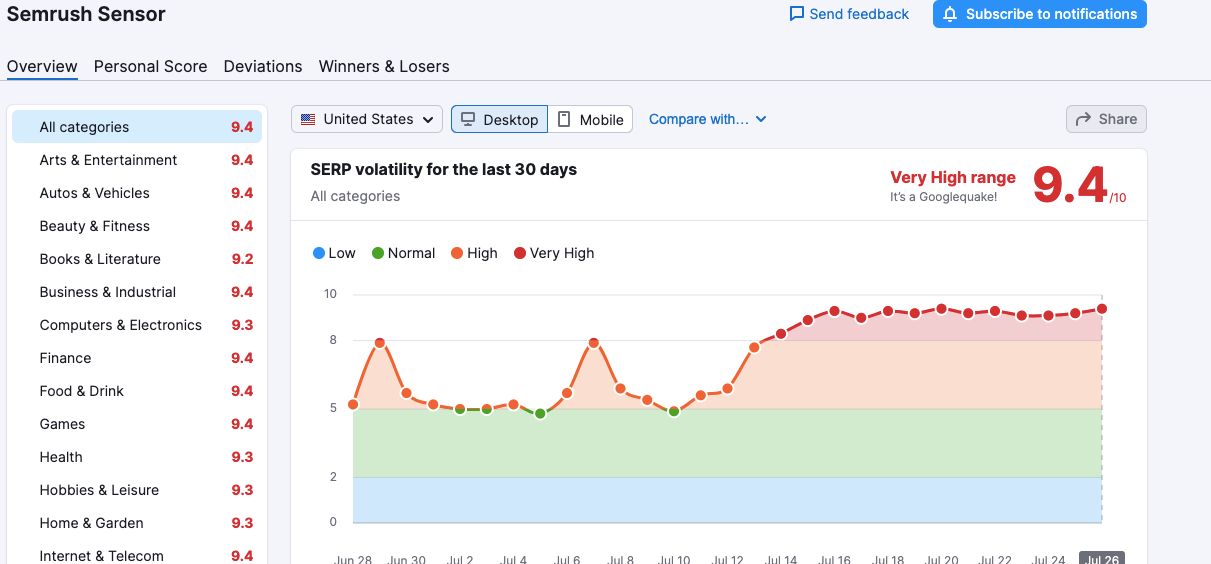Open the Books & Literature category
1211x564 pixels.
[137, 259]
